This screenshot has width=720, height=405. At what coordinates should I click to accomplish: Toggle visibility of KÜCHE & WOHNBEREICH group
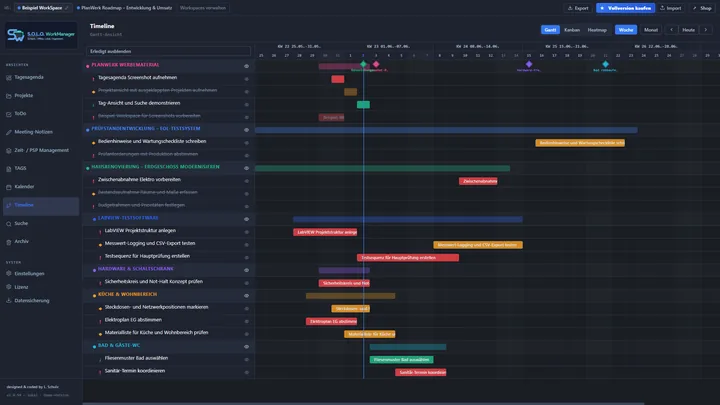click(247, 296)
